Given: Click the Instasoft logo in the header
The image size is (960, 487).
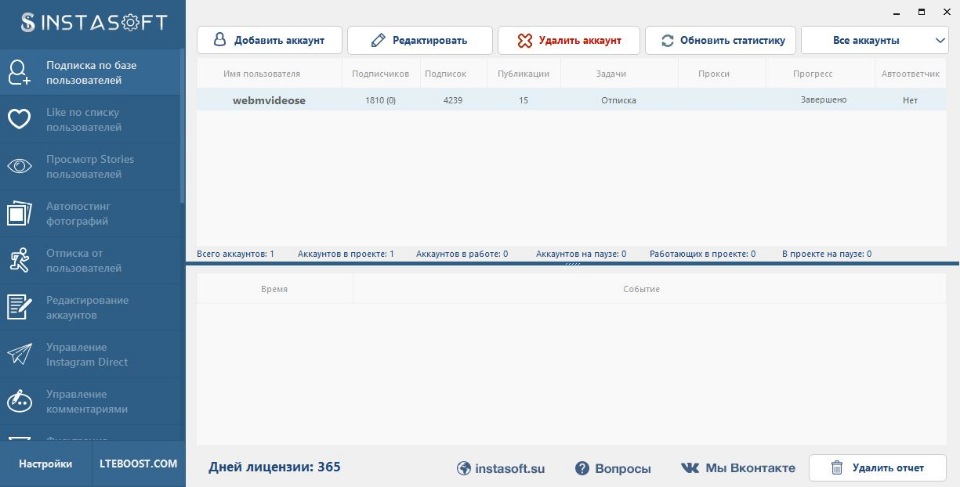Looking at the screenshot, I should [x=93, y=23].
